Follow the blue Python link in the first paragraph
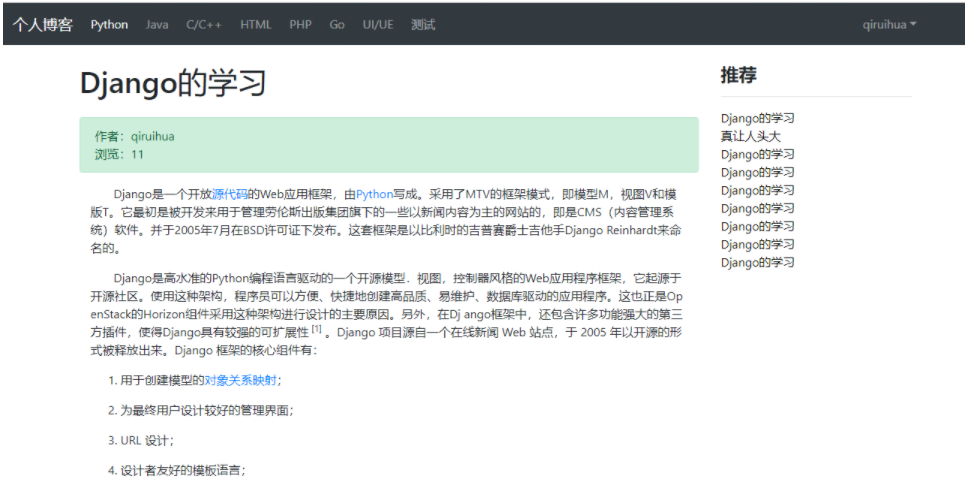The height and width of the screenshot is (486, 965). pos(374,194)
